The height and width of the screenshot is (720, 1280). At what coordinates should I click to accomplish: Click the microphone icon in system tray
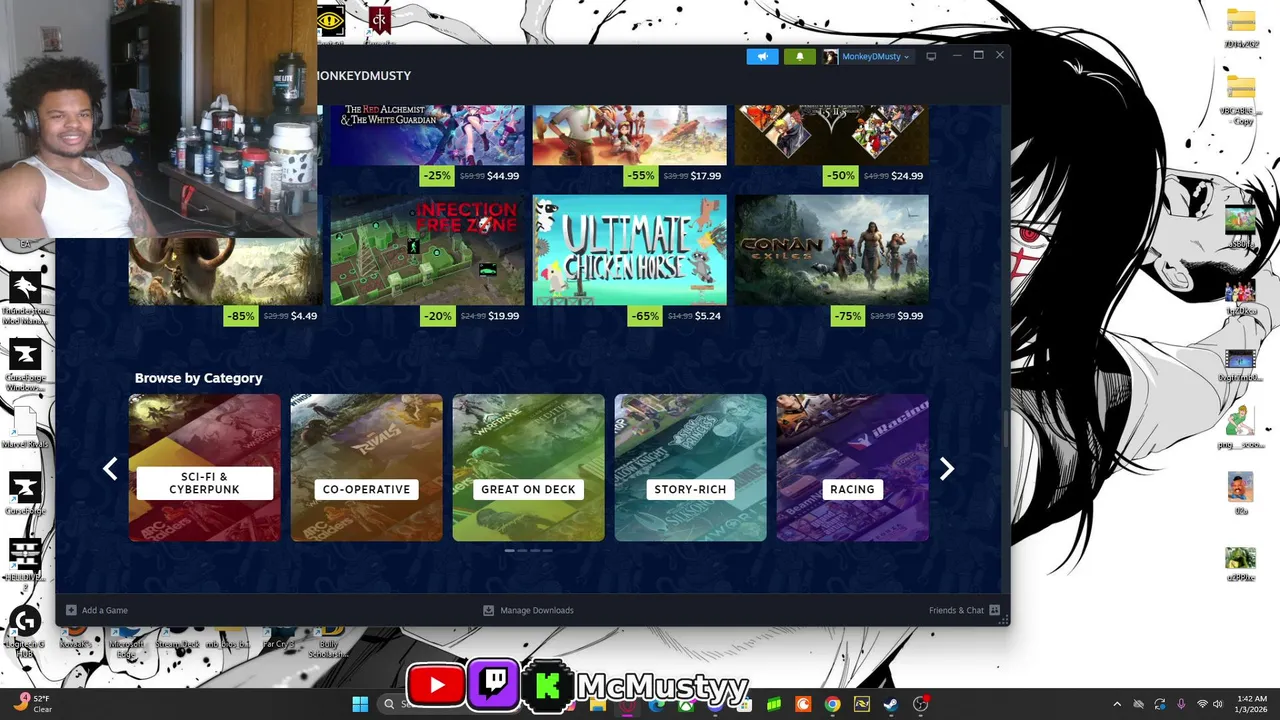(x=1181, y=704)
